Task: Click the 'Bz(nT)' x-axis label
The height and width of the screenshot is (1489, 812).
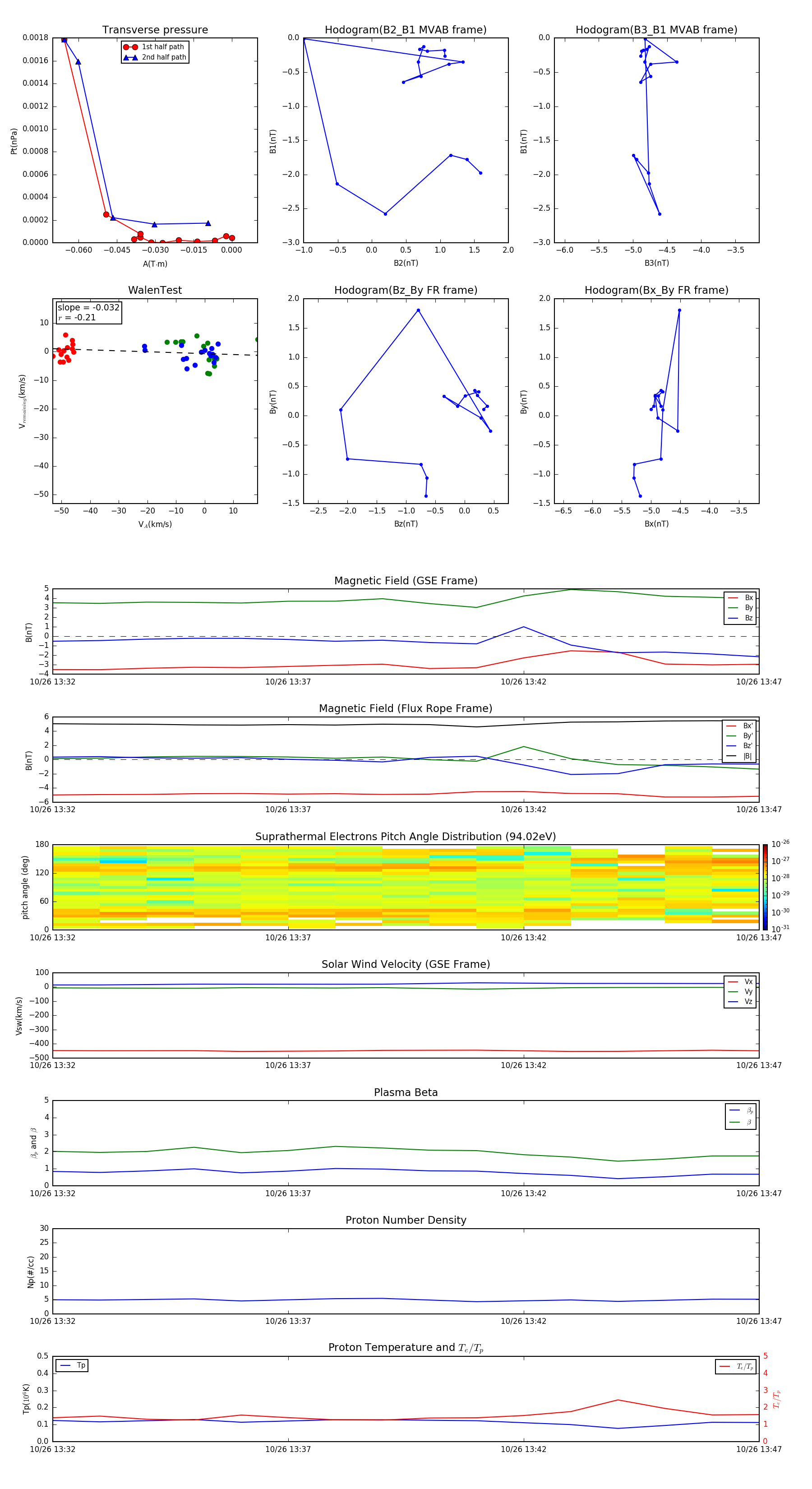Action: coord(406,524)
